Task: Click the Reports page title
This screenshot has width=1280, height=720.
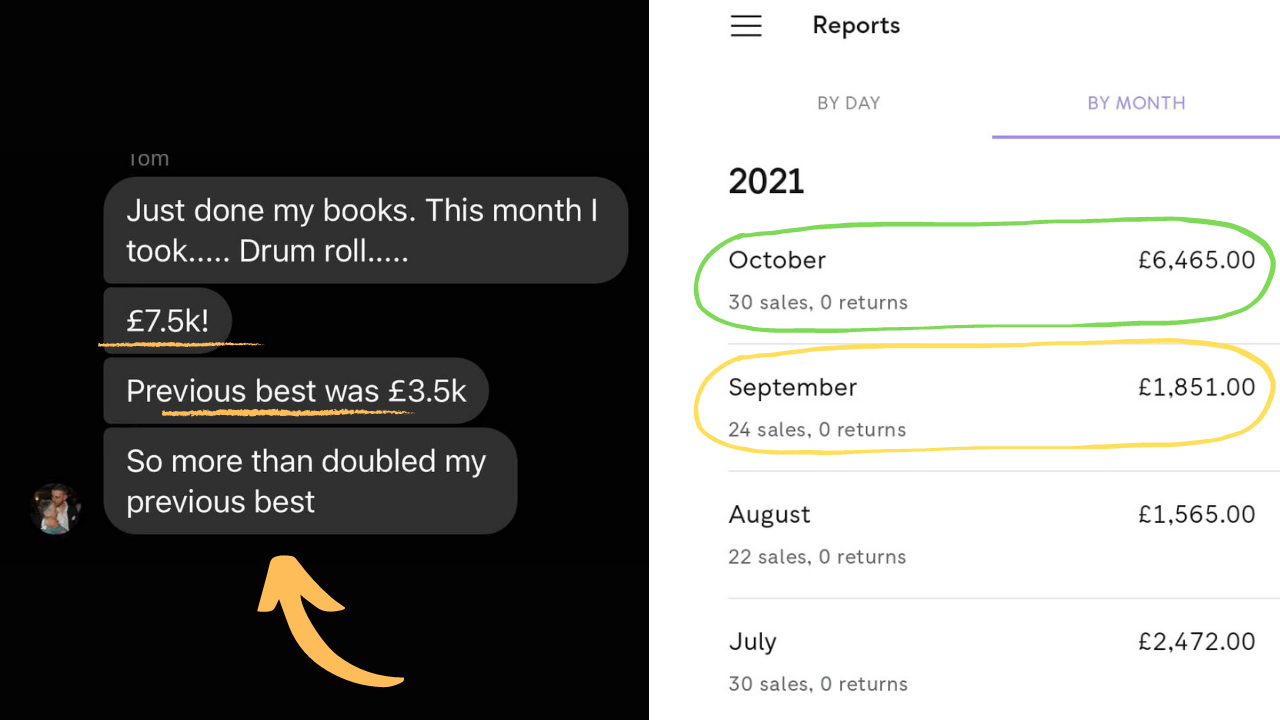Action: [x=856, y=26]
